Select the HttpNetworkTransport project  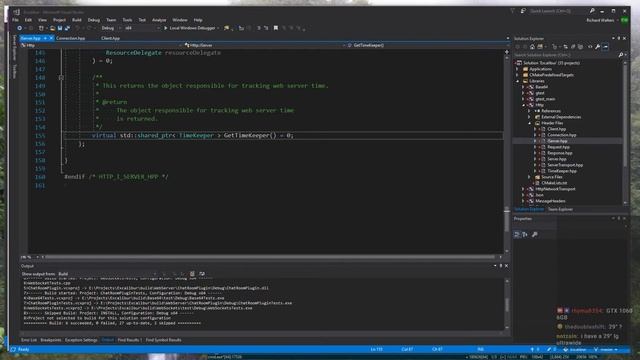pyautogui.click(x=555, y=189)
